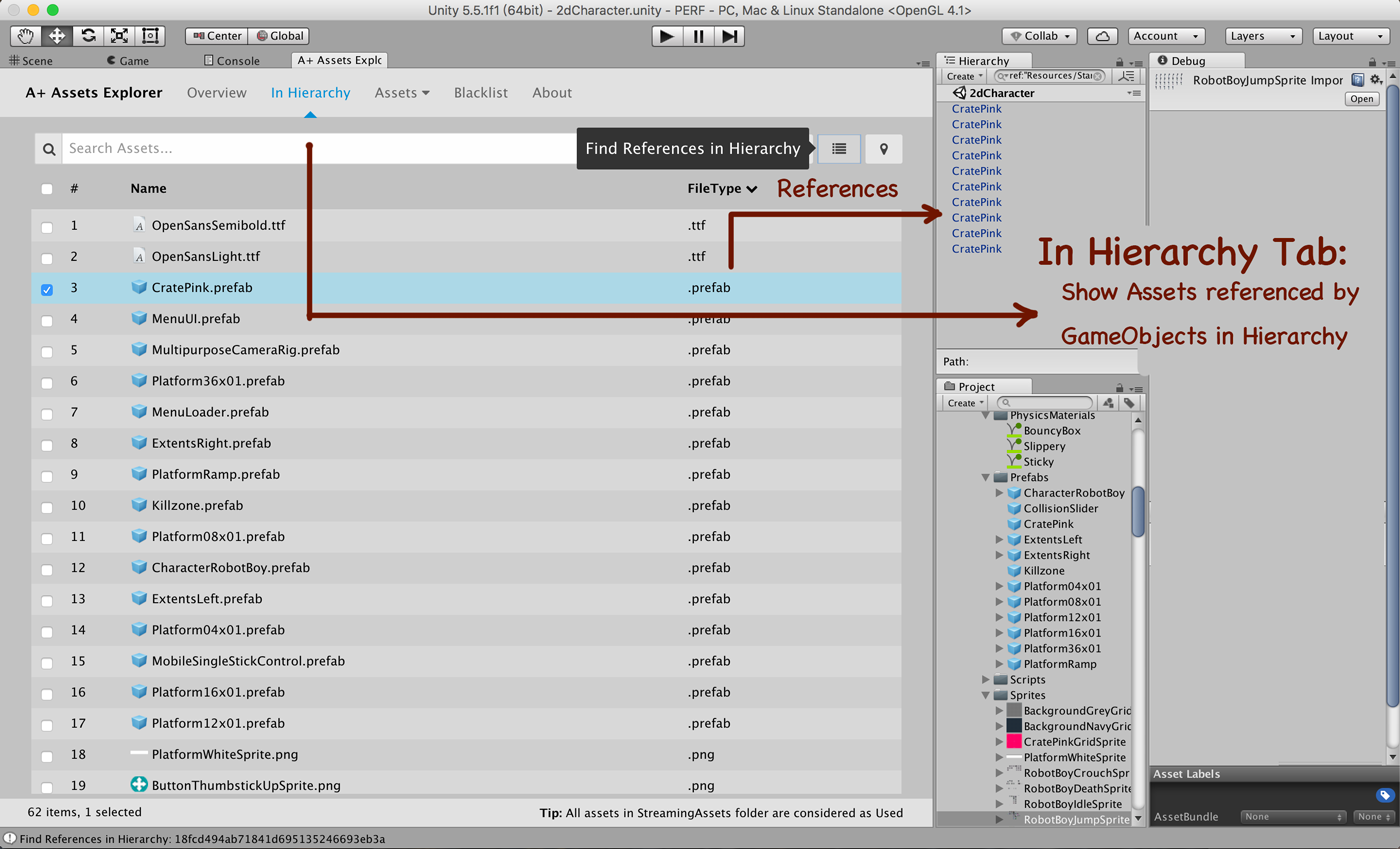Click the magnifier search icon
Image resolution: width=1400 pixels, height=849 pixels.
(x=48, y=148)
